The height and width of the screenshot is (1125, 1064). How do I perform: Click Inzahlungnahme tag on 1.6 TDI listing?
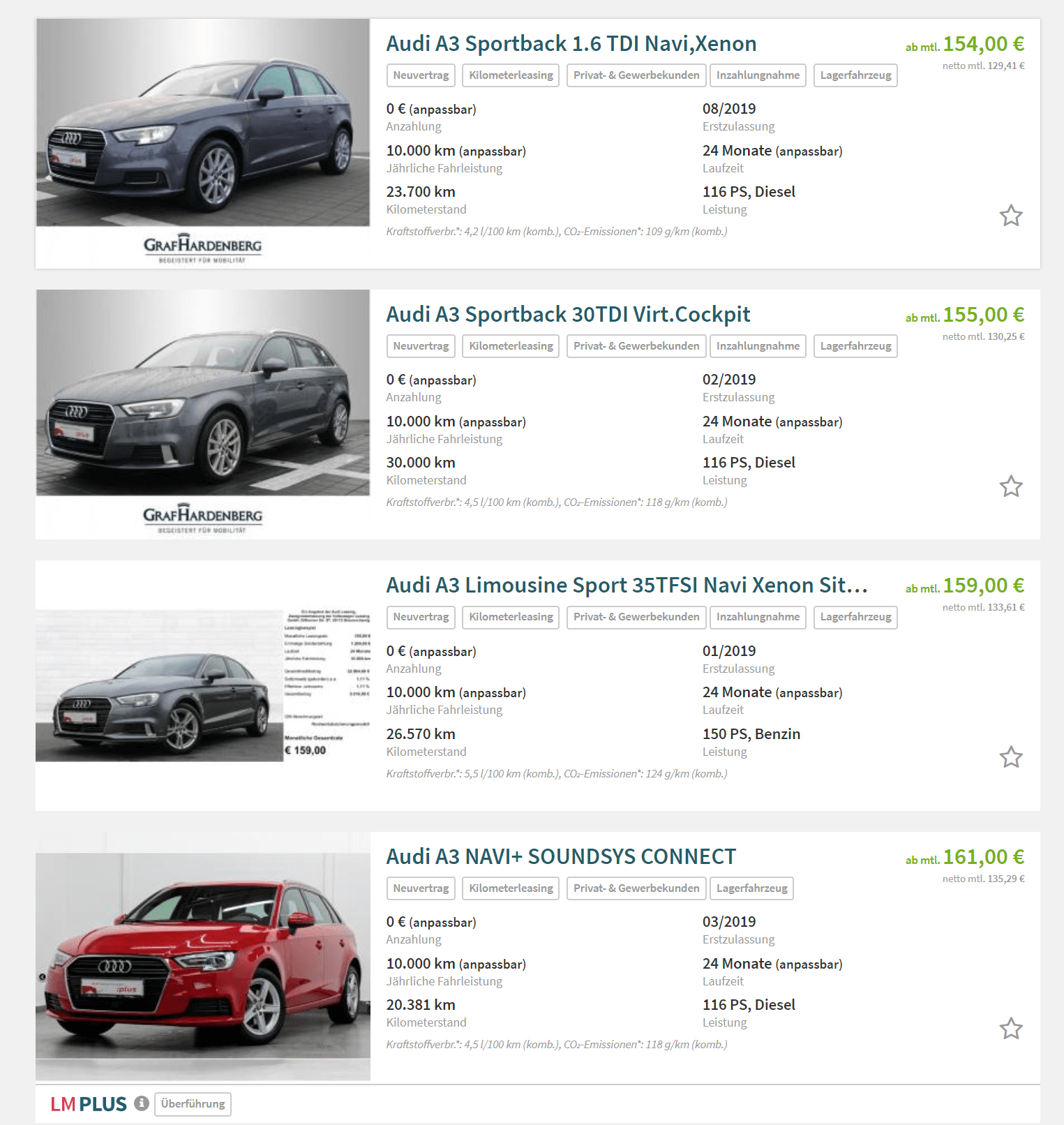pos(758,75)
